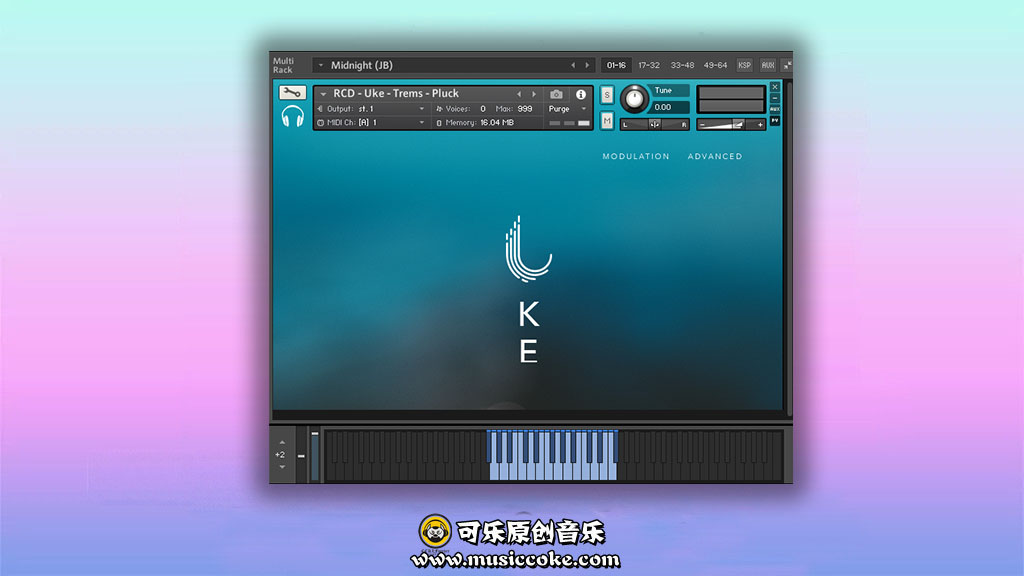This screenshot has width=1024, height=576.
Task: Click the Tune value field 0.00
Action: tap(669, 107)
